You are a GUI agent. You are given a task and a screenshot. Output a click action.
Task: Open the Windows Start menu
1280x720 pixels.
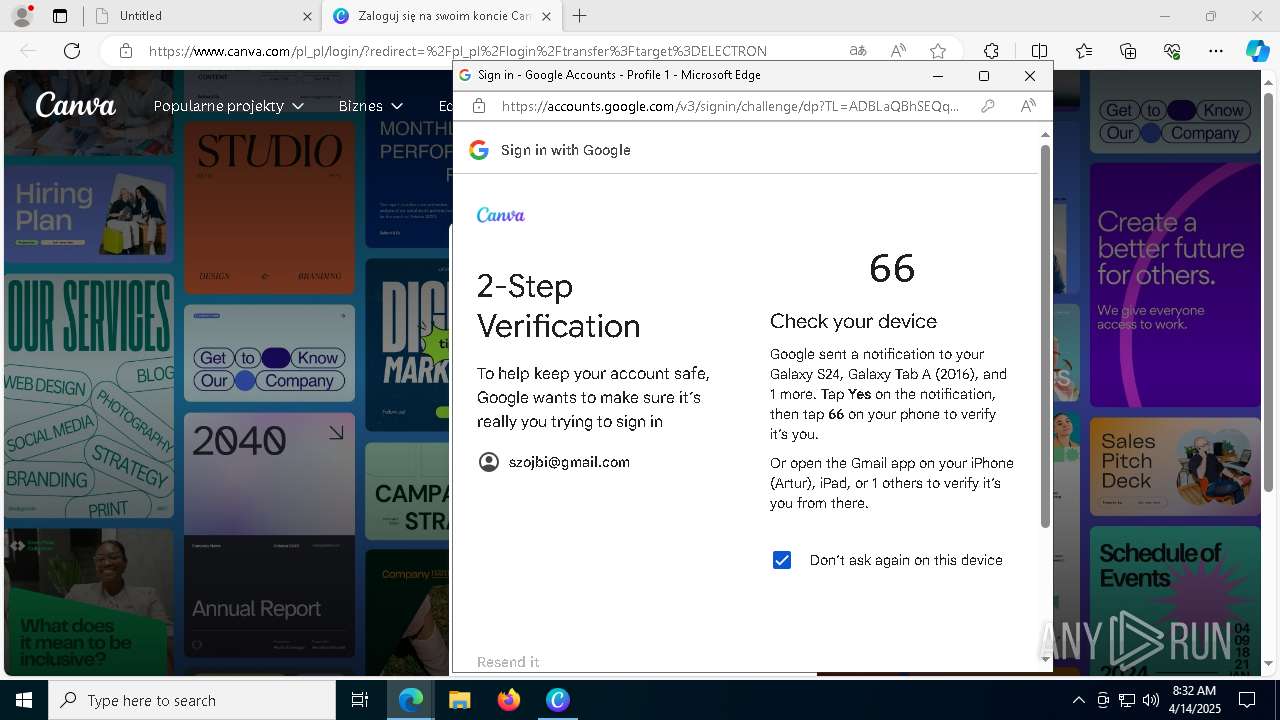tap(24, 700)
